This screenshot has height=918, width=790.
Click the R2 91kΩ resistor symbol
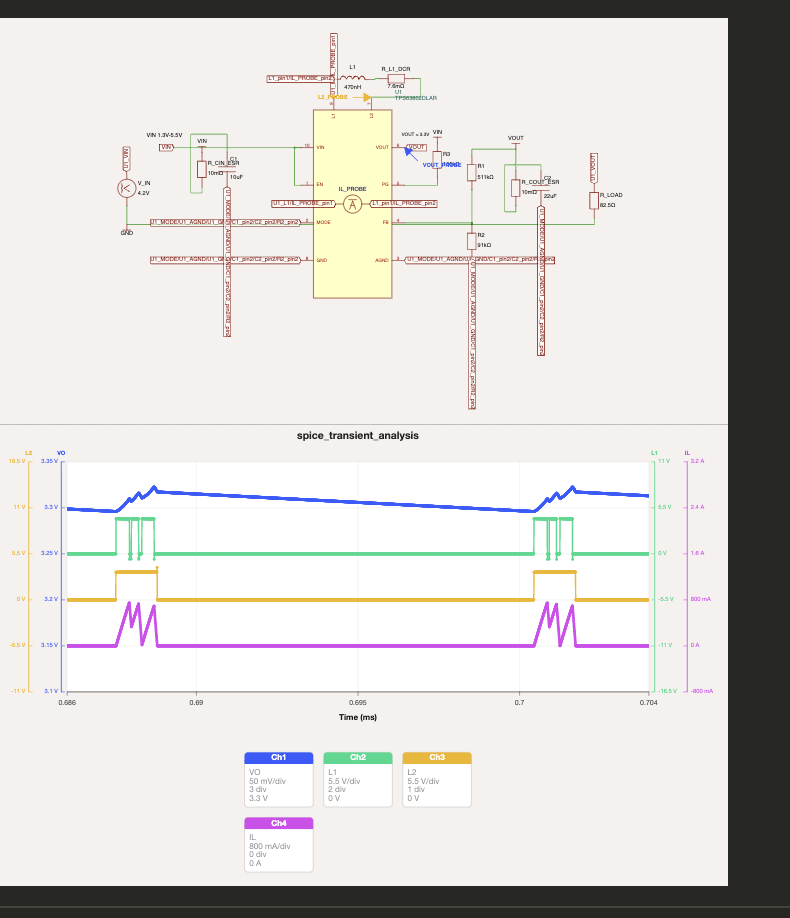pos(471,241)
